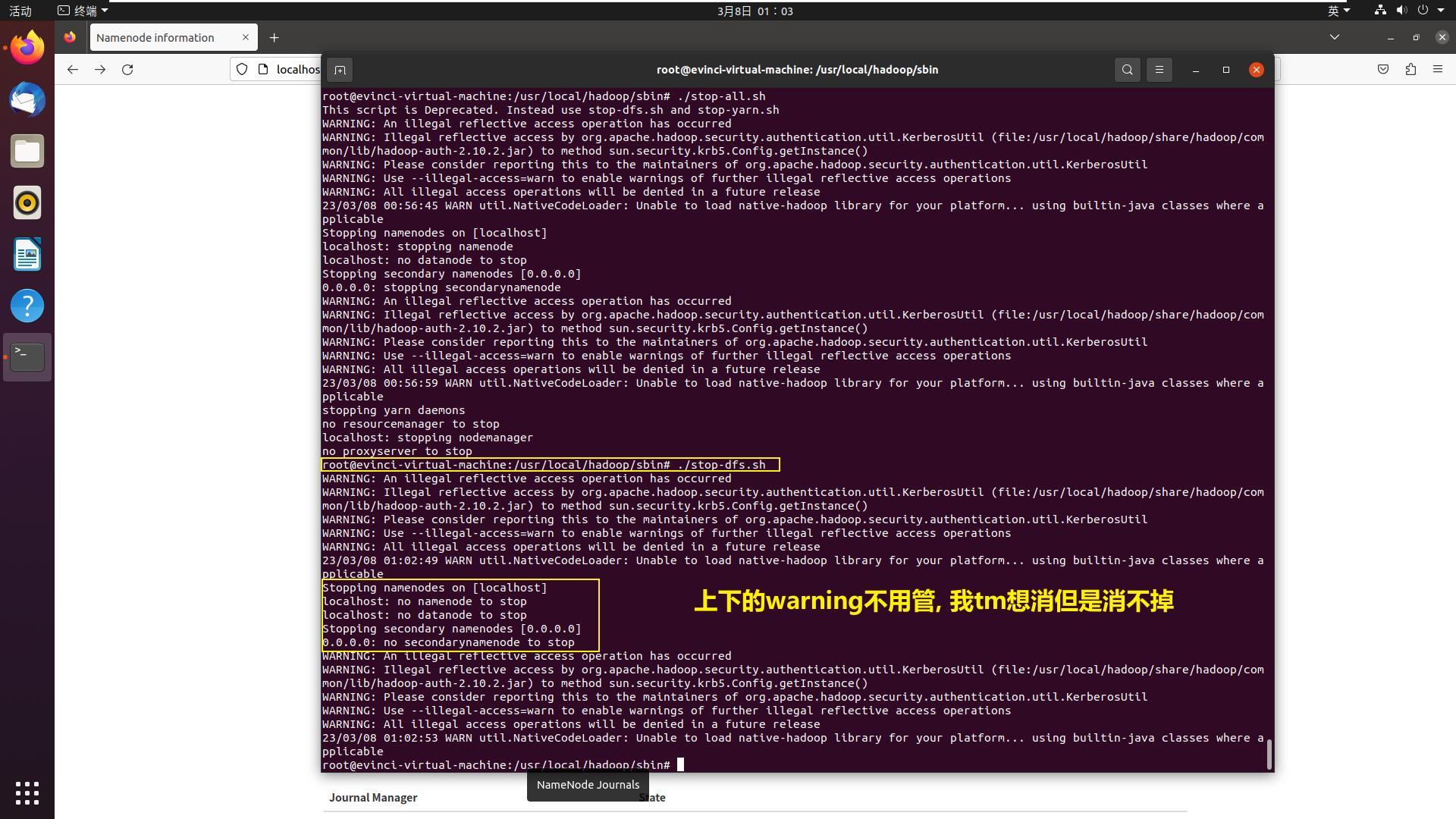Click the './stop-all.sh' command line
The width and height of the screenshot is (1456, 819).
[544, 96]
